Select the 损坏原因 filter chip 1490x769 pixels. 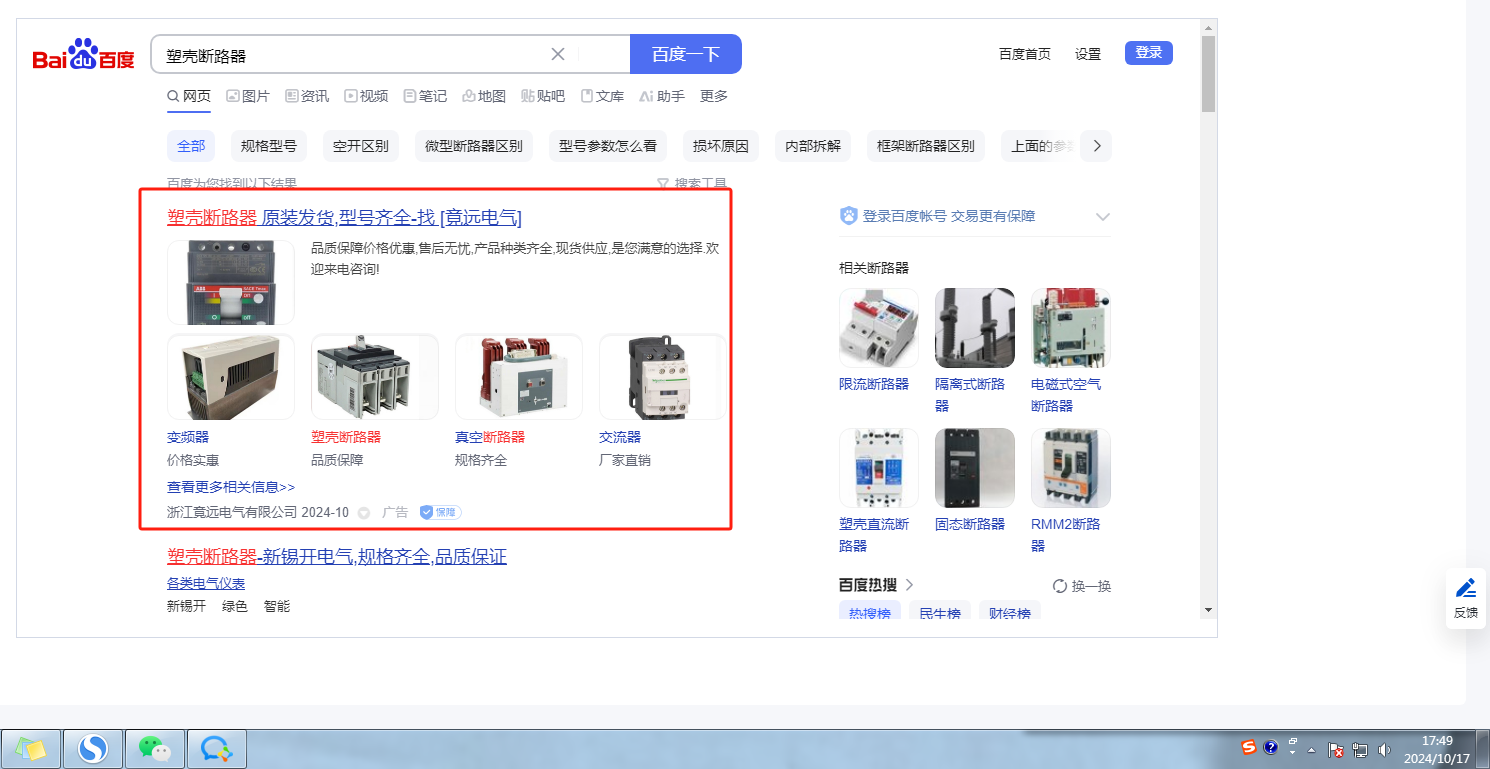721,146
